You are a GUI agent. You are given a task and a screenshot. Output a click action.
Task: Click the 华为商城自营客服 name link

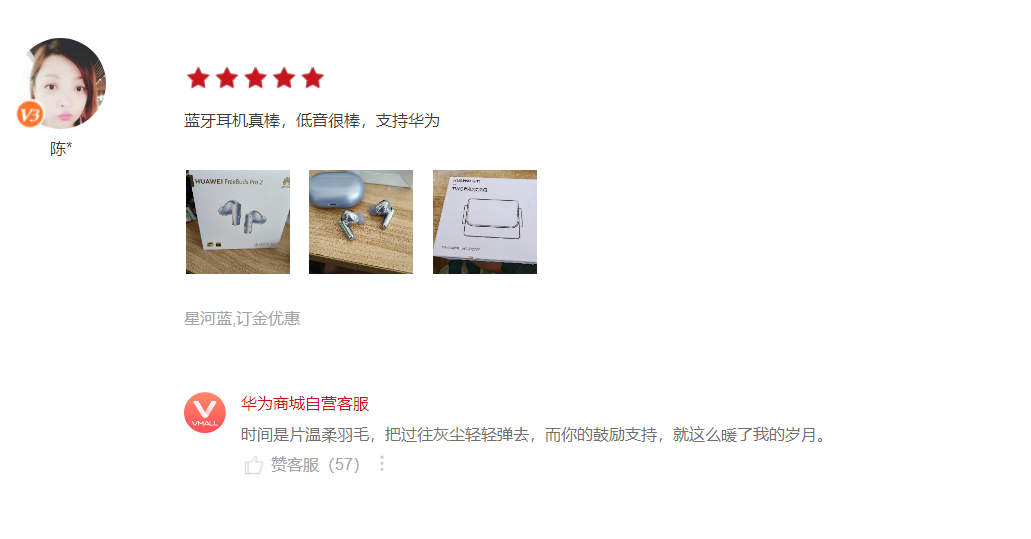click(305, 404)
